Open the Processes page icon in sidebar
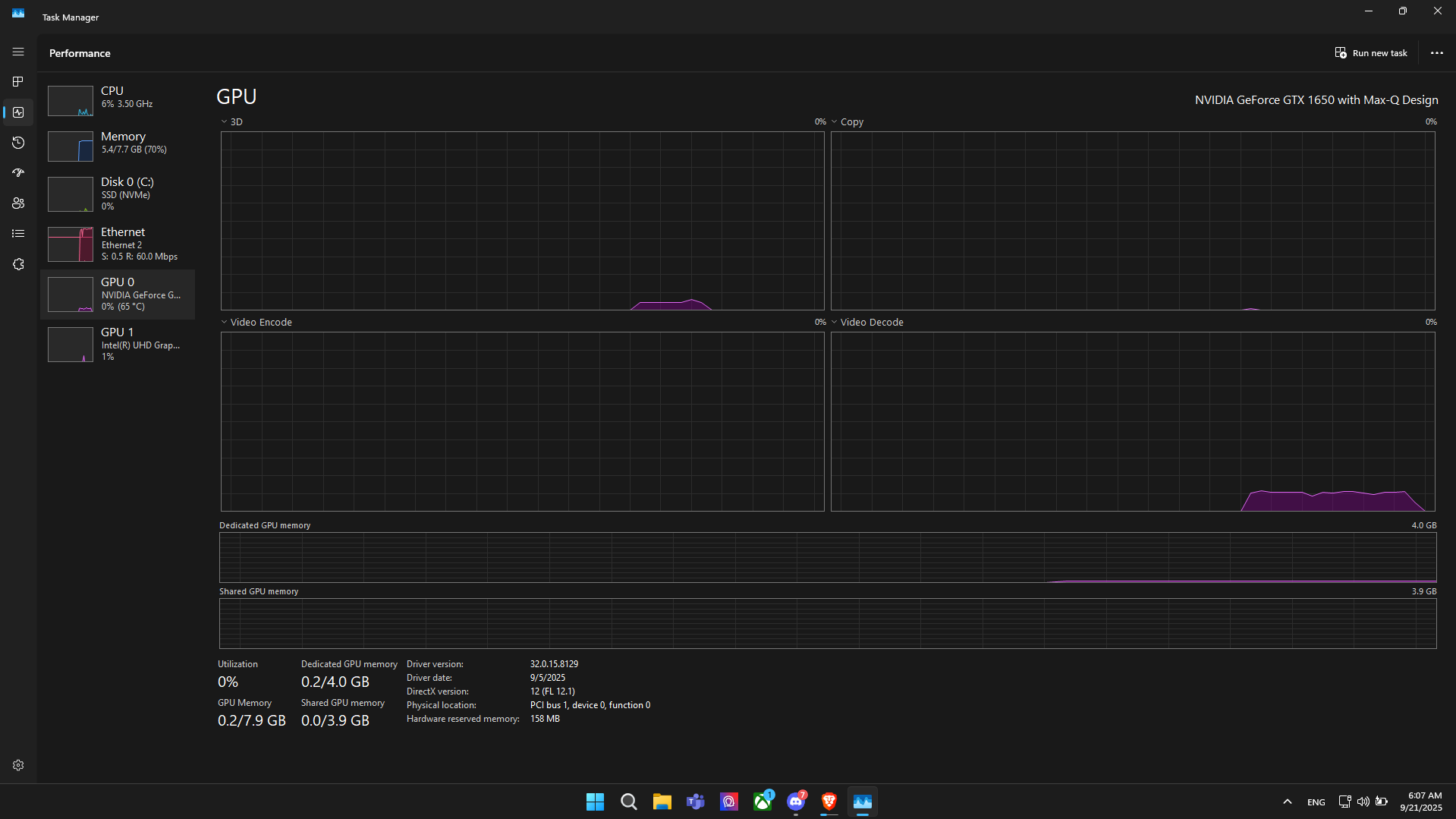The image size is (1456, 819). point(18,82)
